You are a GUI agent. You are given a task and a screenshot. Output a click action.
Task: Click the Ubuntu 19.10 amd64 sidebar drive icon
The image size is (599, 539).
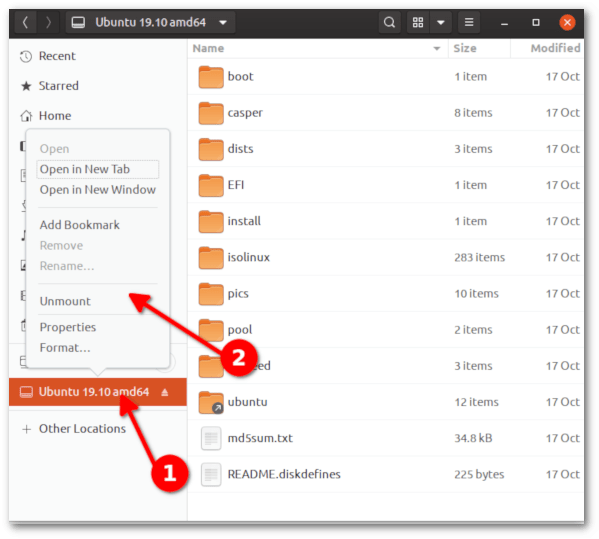26,392
